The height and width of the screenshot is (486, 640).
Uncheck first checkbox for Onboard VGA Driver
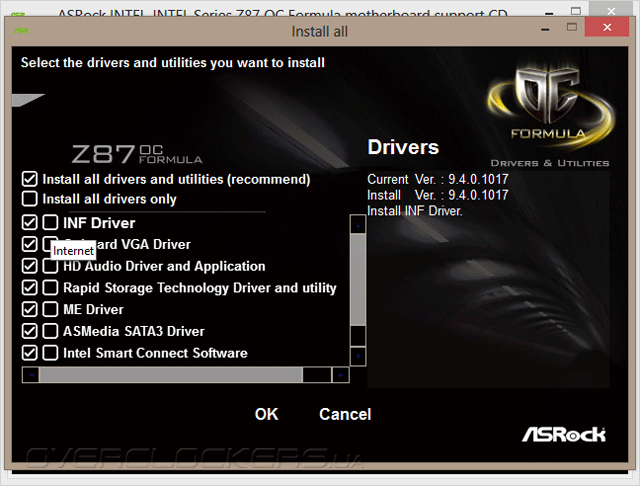tap(29, 244)
